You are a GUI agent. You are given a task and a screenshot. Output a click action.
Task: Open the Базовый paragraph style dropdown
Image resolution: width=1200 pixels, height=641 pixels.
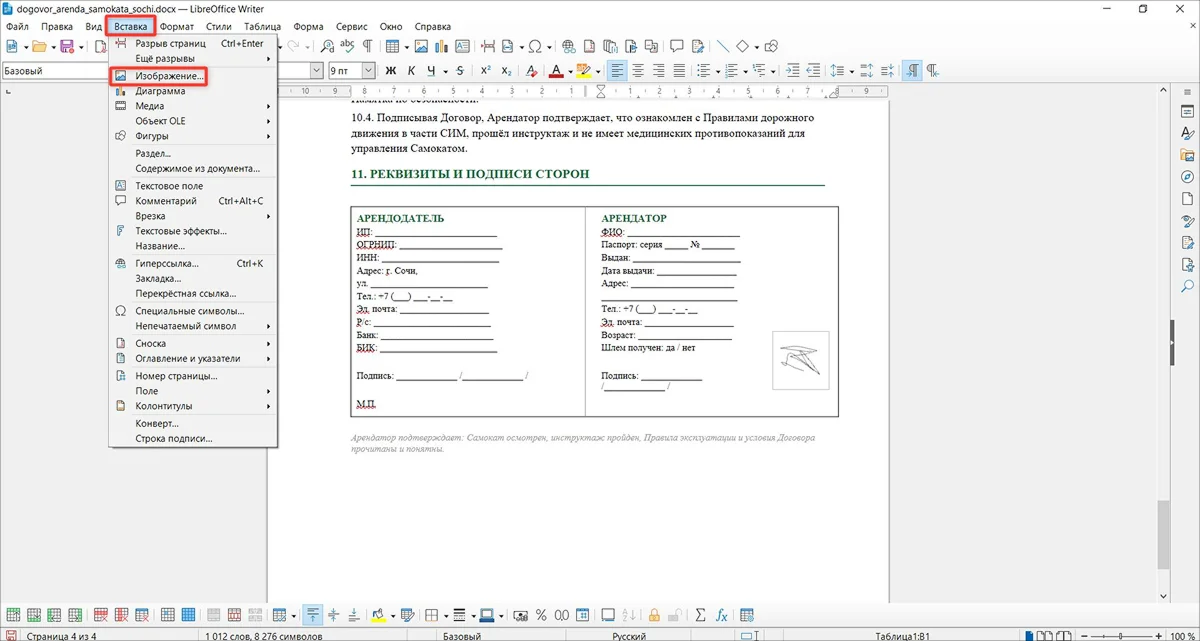coord(53,71)
